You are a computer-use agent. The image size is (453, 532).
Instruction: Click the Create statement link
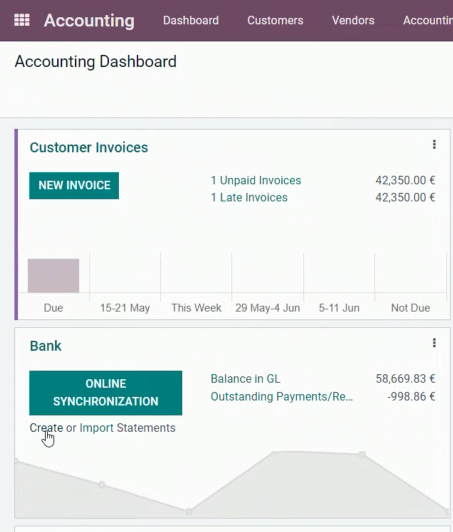[46, 428]
